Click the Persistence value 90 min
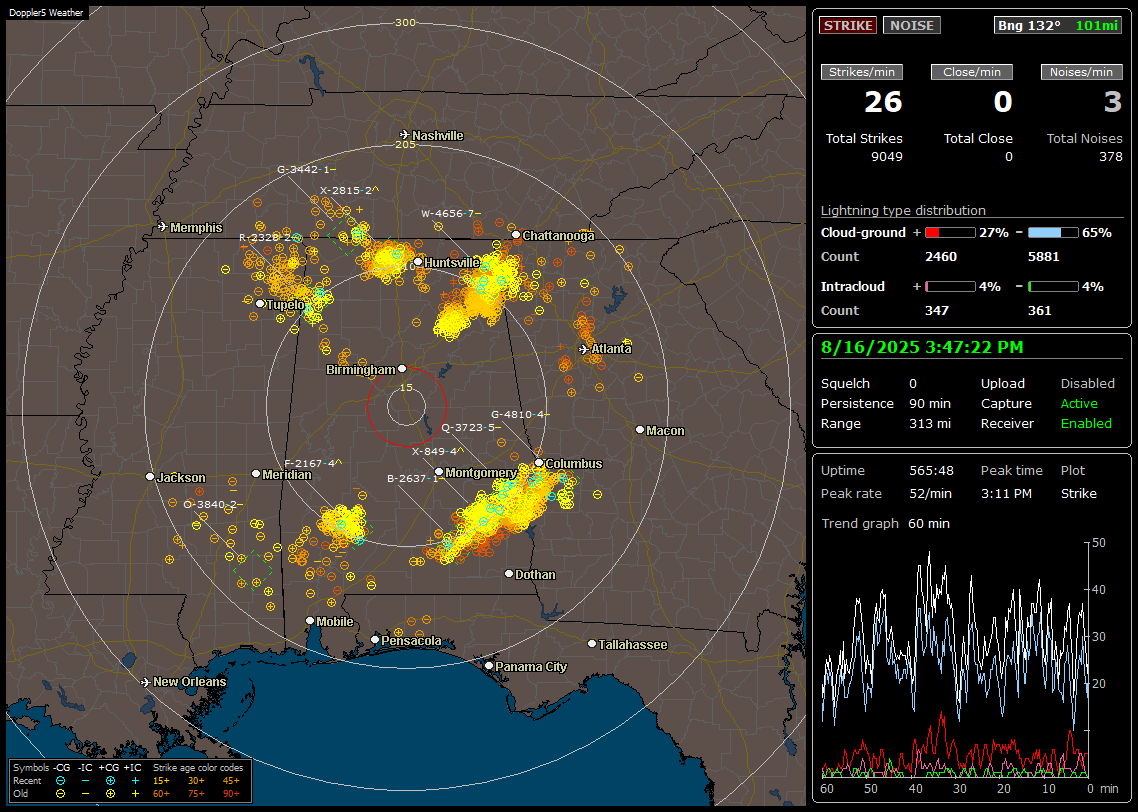Image resolution: width=1138 pixels, height=812 pixels. (930, 403)
